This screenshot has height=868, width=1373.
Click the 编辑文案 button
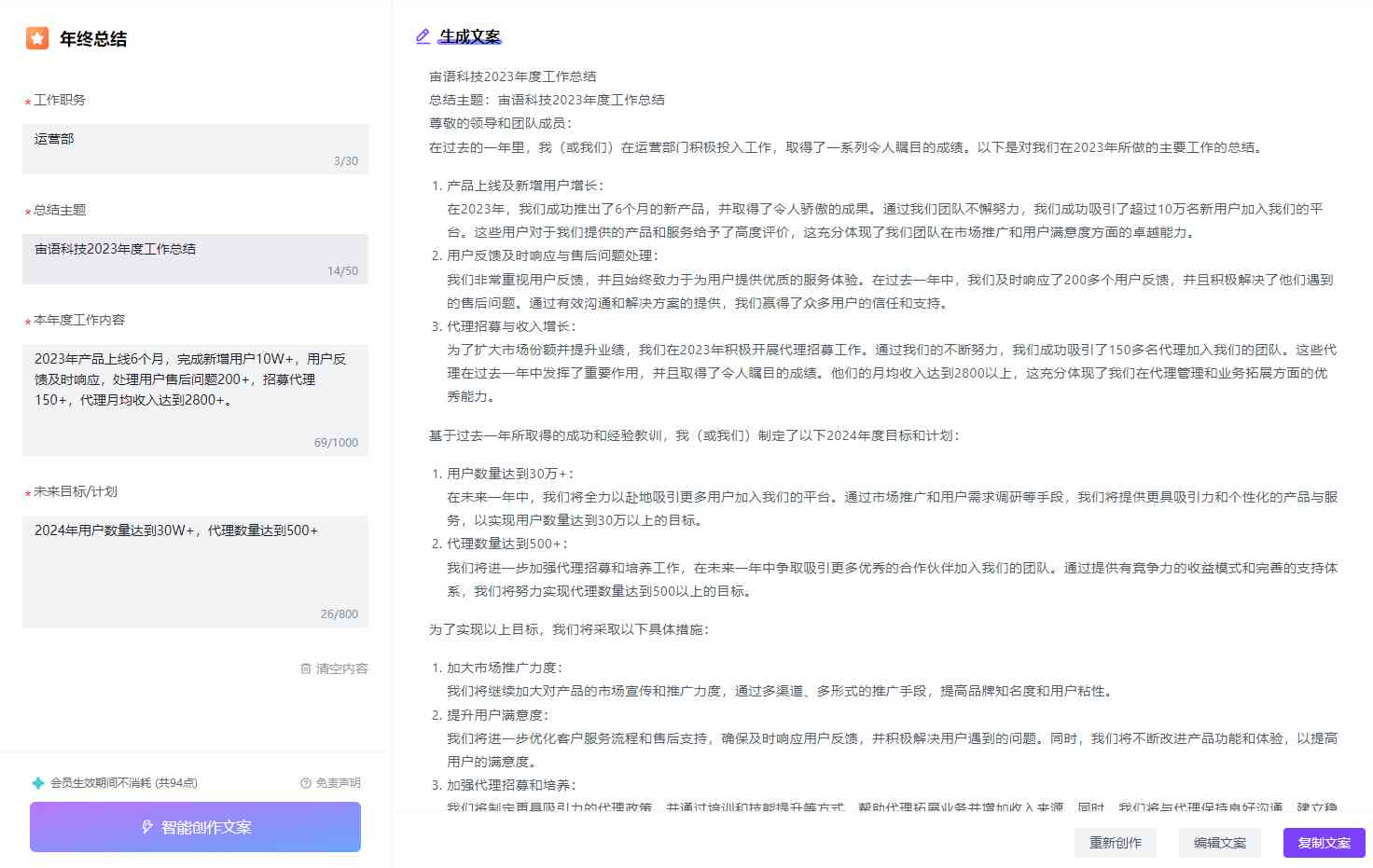pyautogui.click(x=1220, y=843)
